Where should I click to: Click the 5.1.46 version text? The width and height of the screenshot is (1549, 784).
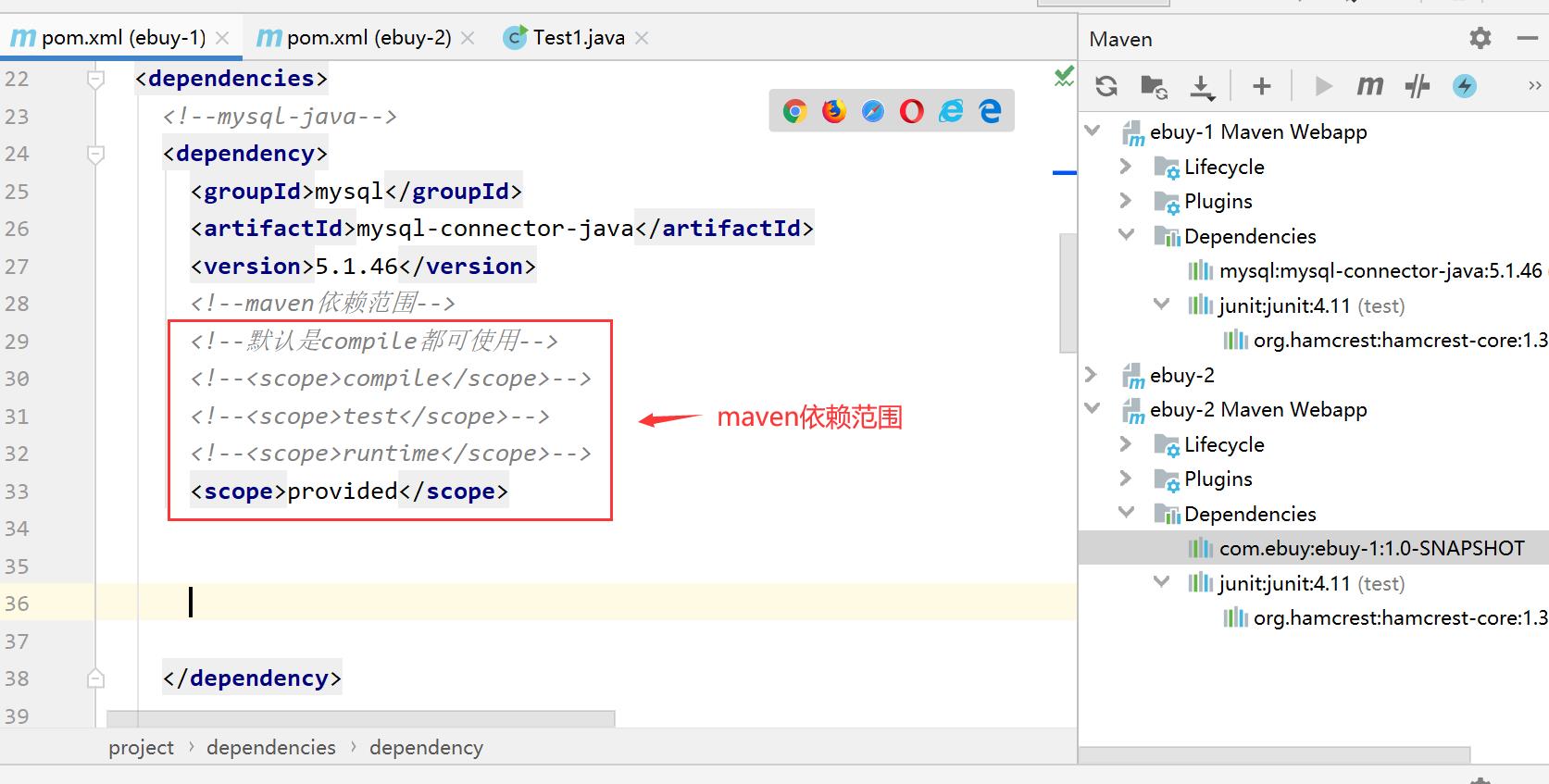(x=356, y=266)
